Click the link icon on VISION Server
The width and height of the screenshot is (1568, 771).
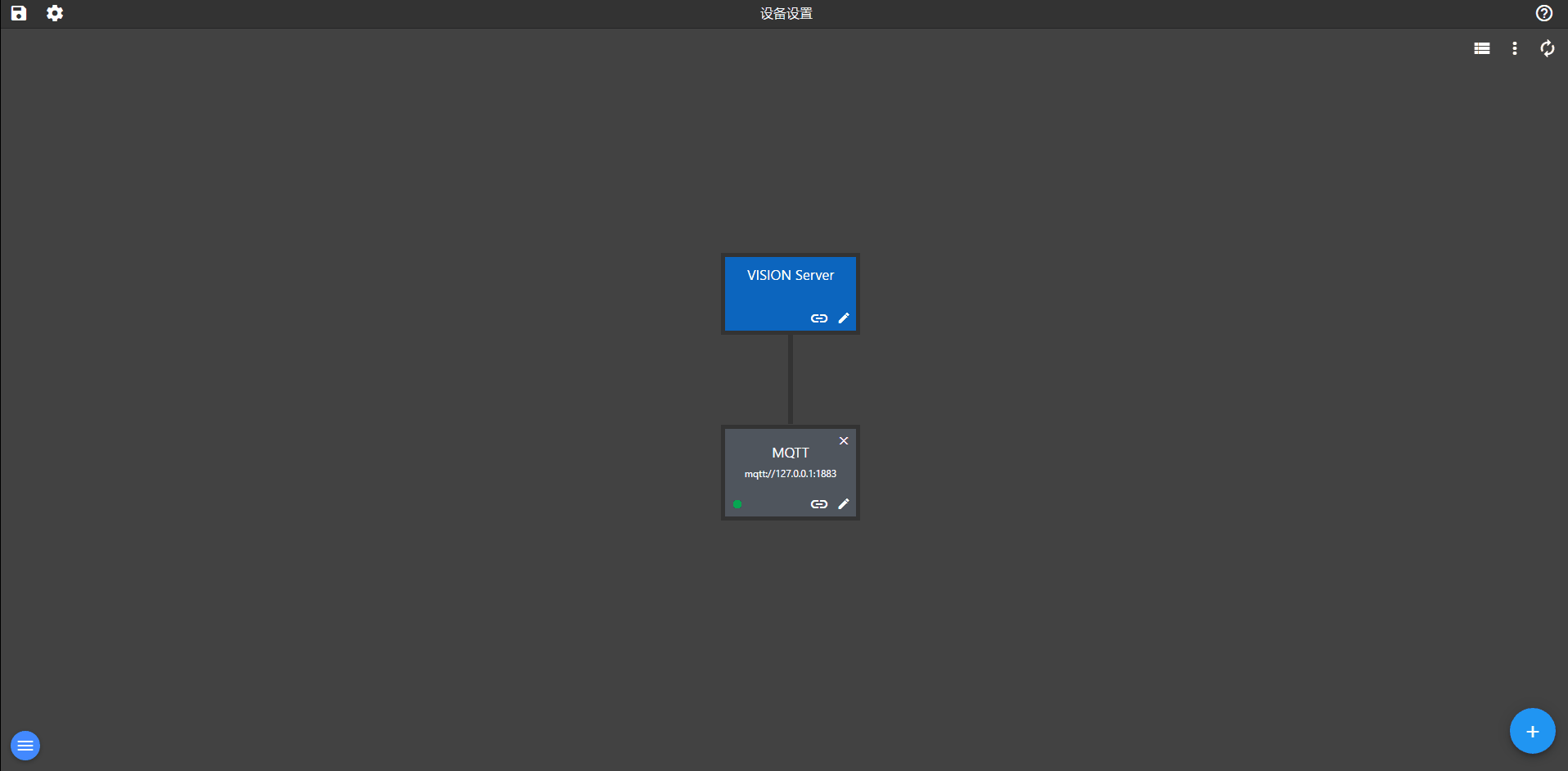(x=819, y=318)
